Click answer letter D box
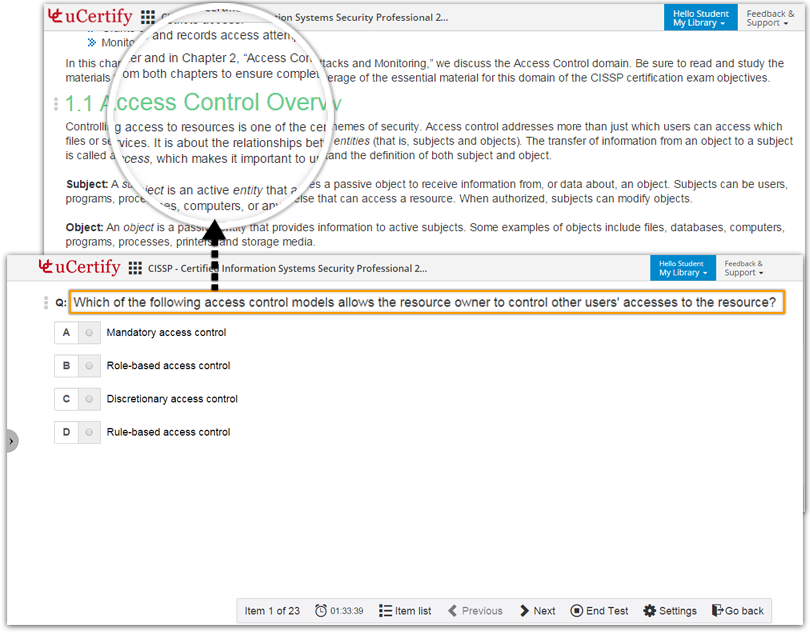 coord(66,432)
